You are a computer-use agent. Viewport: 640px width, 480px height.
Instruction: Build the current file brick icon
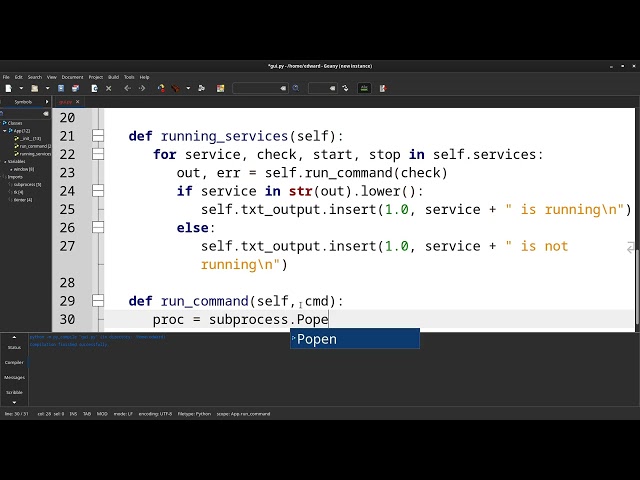pos(176,88)
